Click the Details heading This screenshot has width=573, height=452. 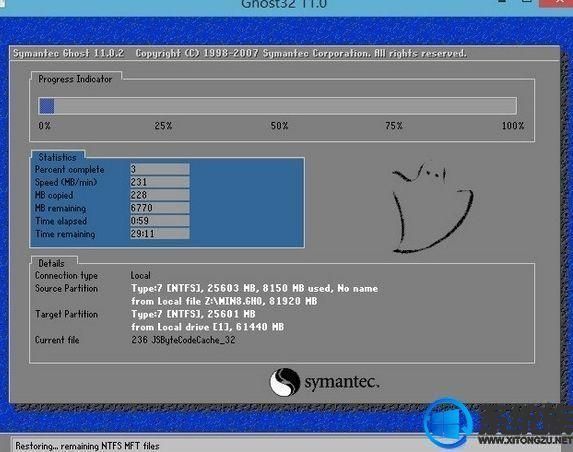pyautogui.click(x=51, y=263)
